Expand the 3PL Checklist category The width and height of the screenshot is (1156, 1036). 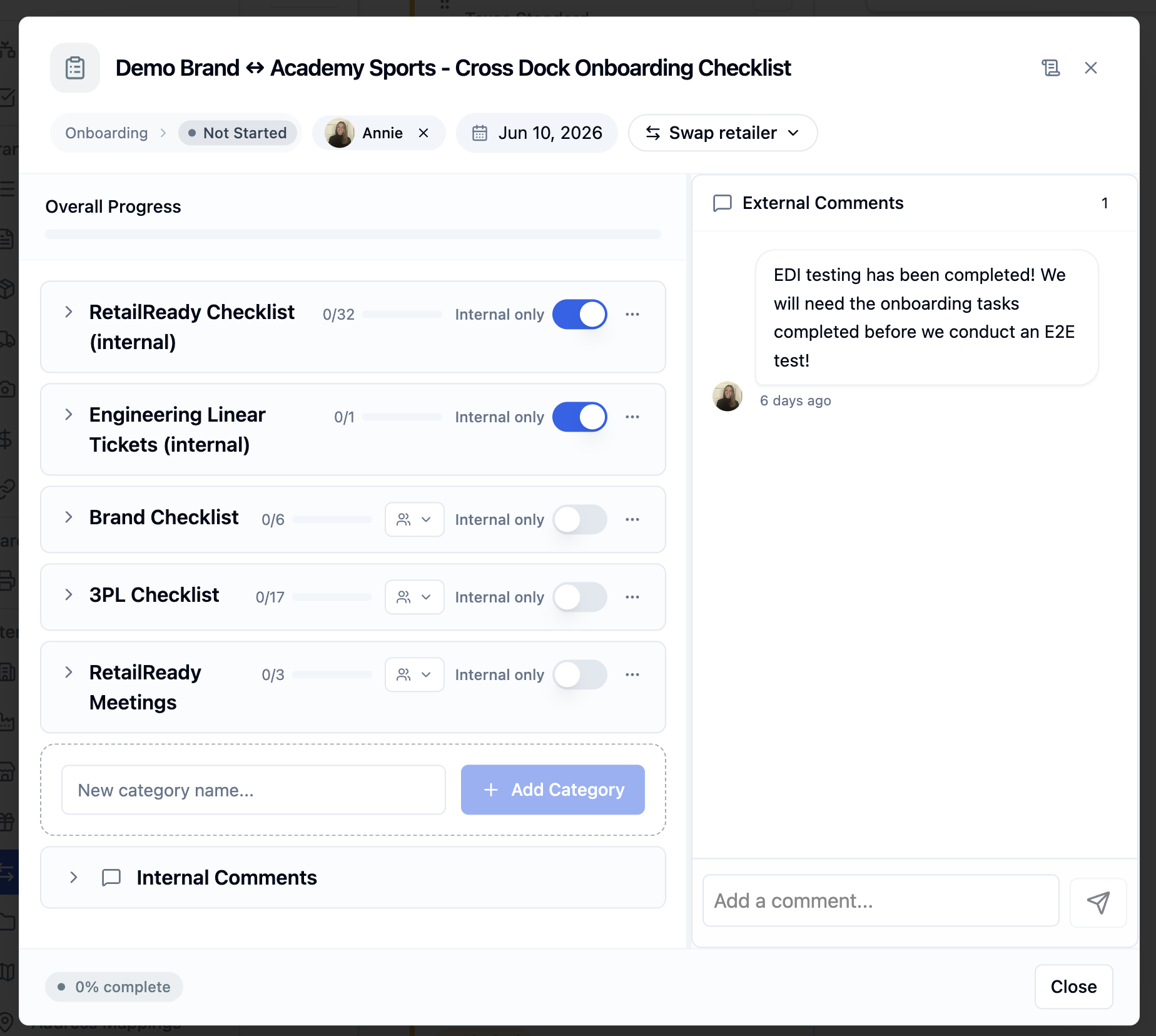[69, 594]
